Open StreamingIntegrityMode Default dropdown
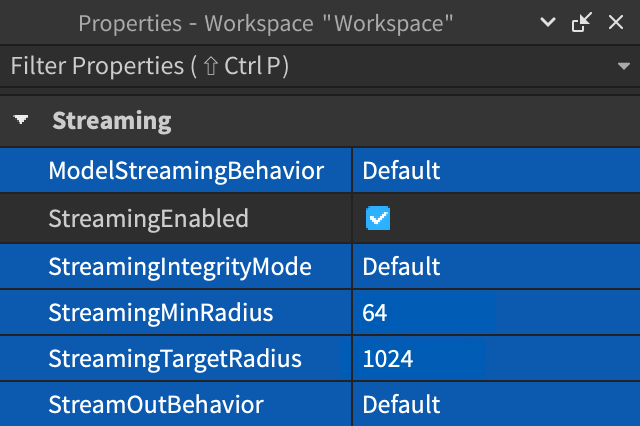 [495, 267]
